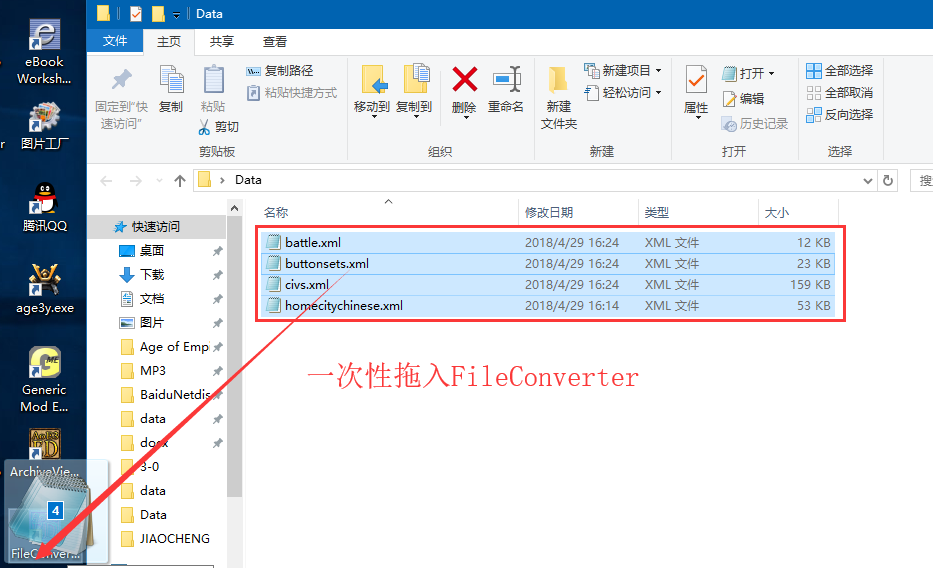Click the Rename (重命名) ribbon icon
This screenshot has width=933, height=568.
[x=506, y=80]
